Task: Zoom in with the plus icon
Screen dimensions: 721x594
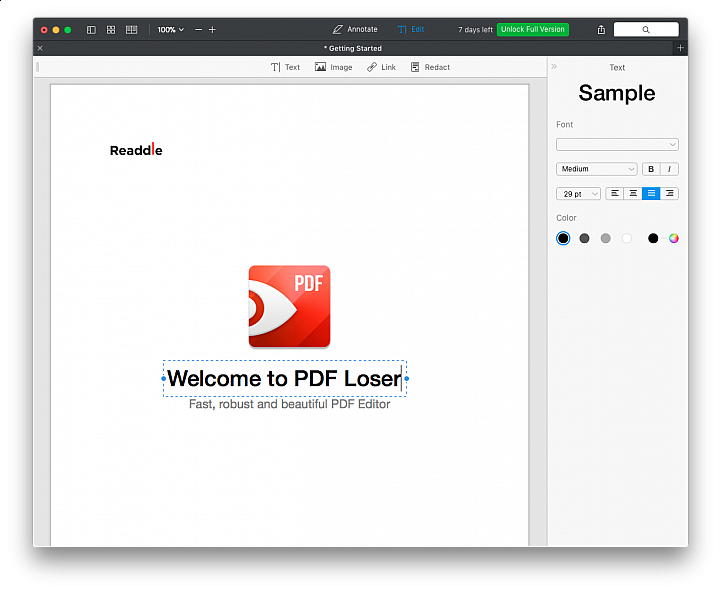Action: point(212,30)
